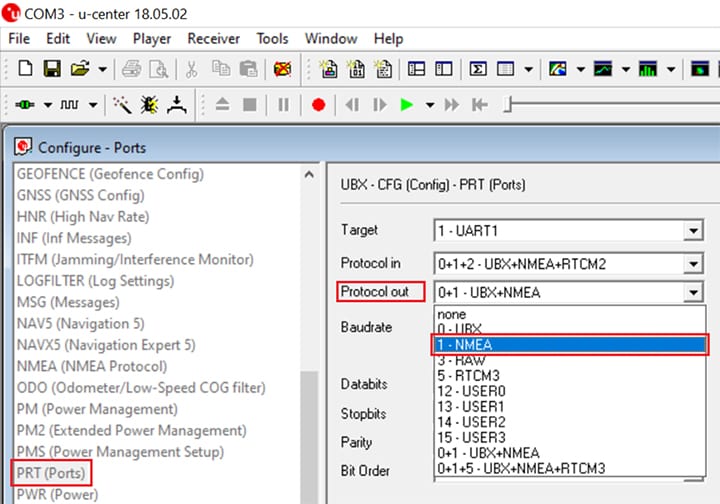Select NMEA (NMEA Protocol) in list
Image resolution: width=720 pixels, height=504 pixels.
click(92, 366)
